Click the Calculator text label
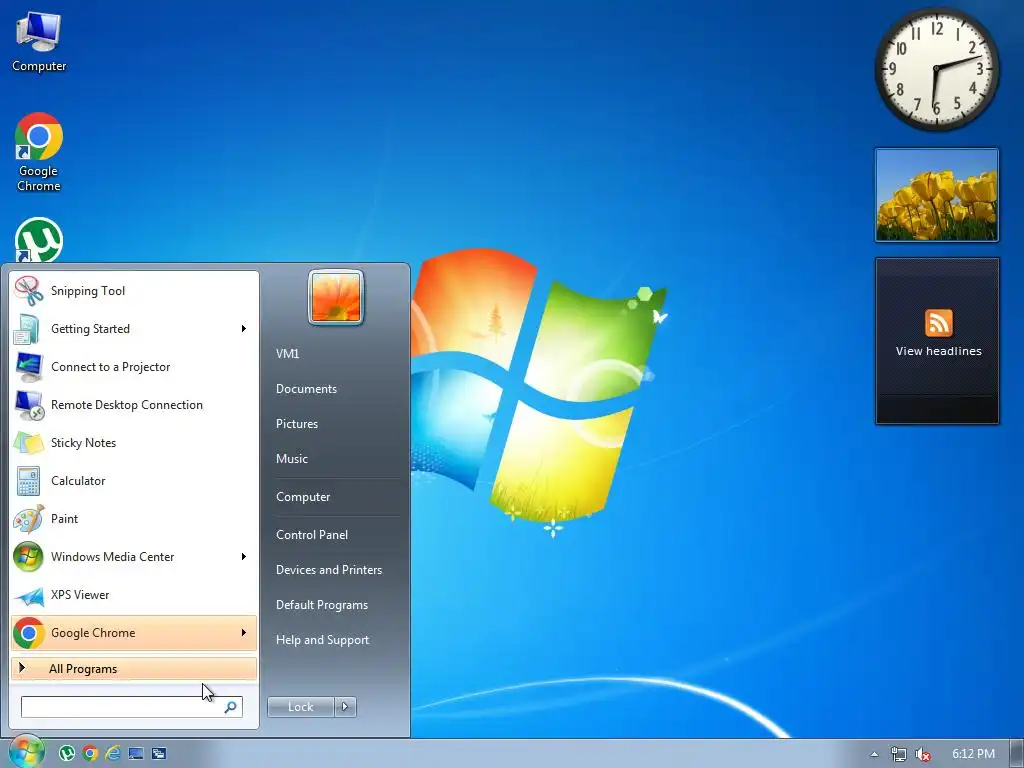The height and width of the screenshot is (768, 1024). tap(78, 481)
